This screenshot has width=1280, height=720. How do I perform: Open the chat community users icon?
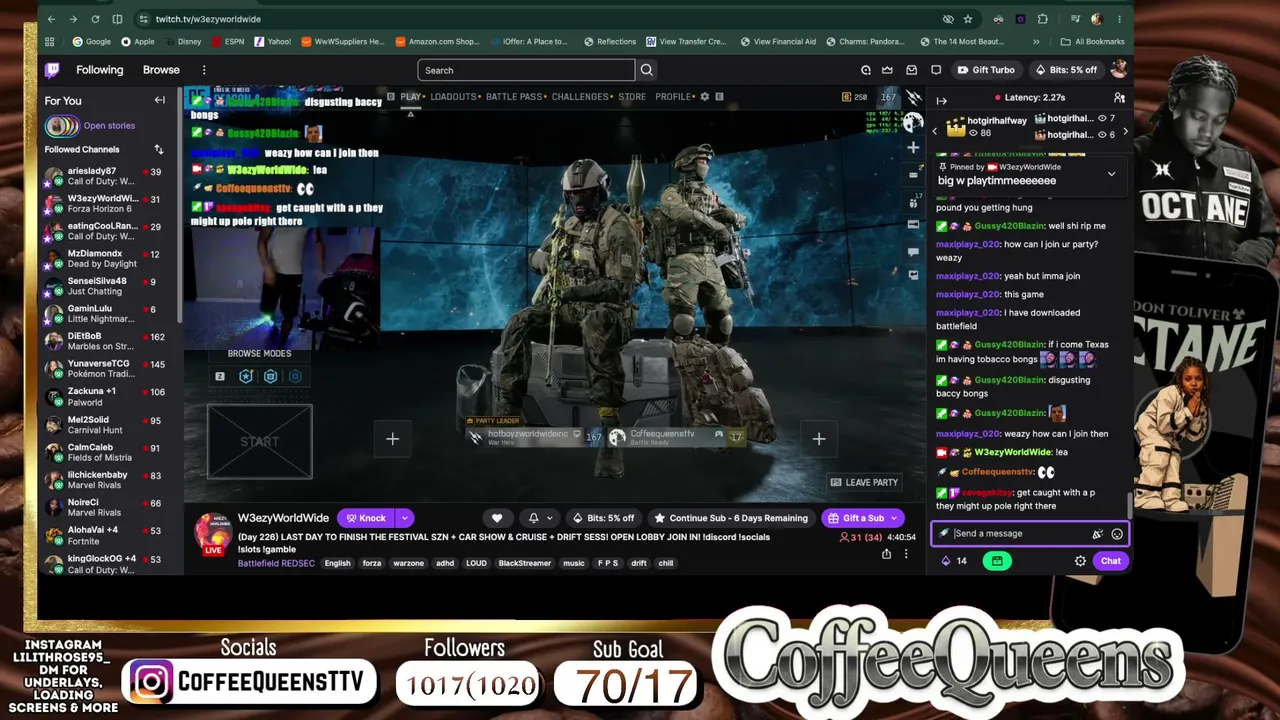click(1119, 98)
